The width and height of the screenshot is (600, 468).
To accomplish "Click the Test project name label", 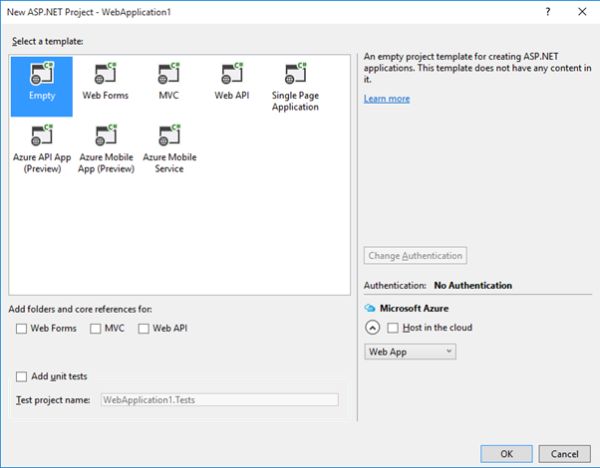I will click(53, 400).
